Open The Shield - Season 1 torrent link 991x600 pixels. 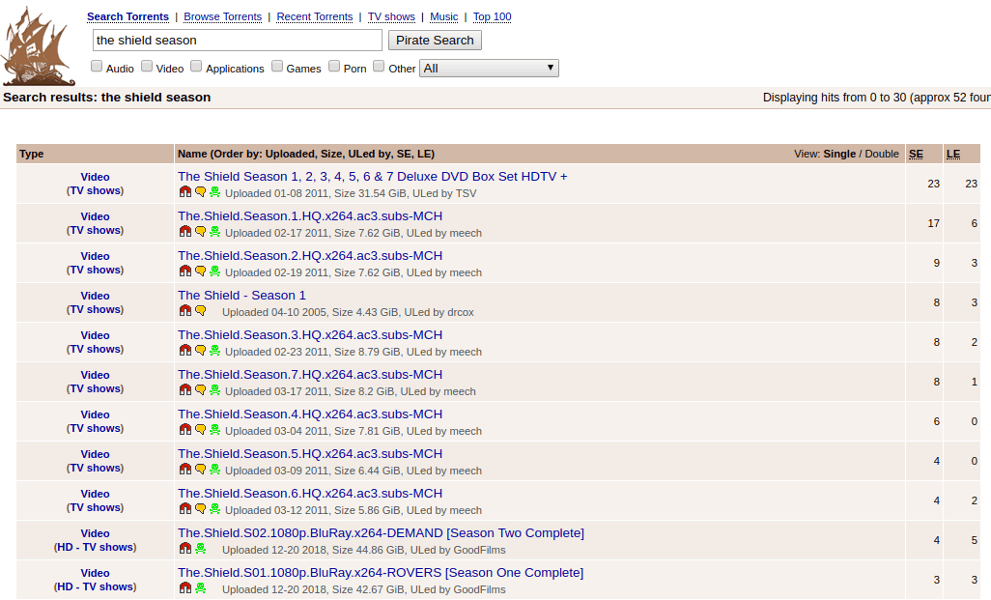point(241,295)
